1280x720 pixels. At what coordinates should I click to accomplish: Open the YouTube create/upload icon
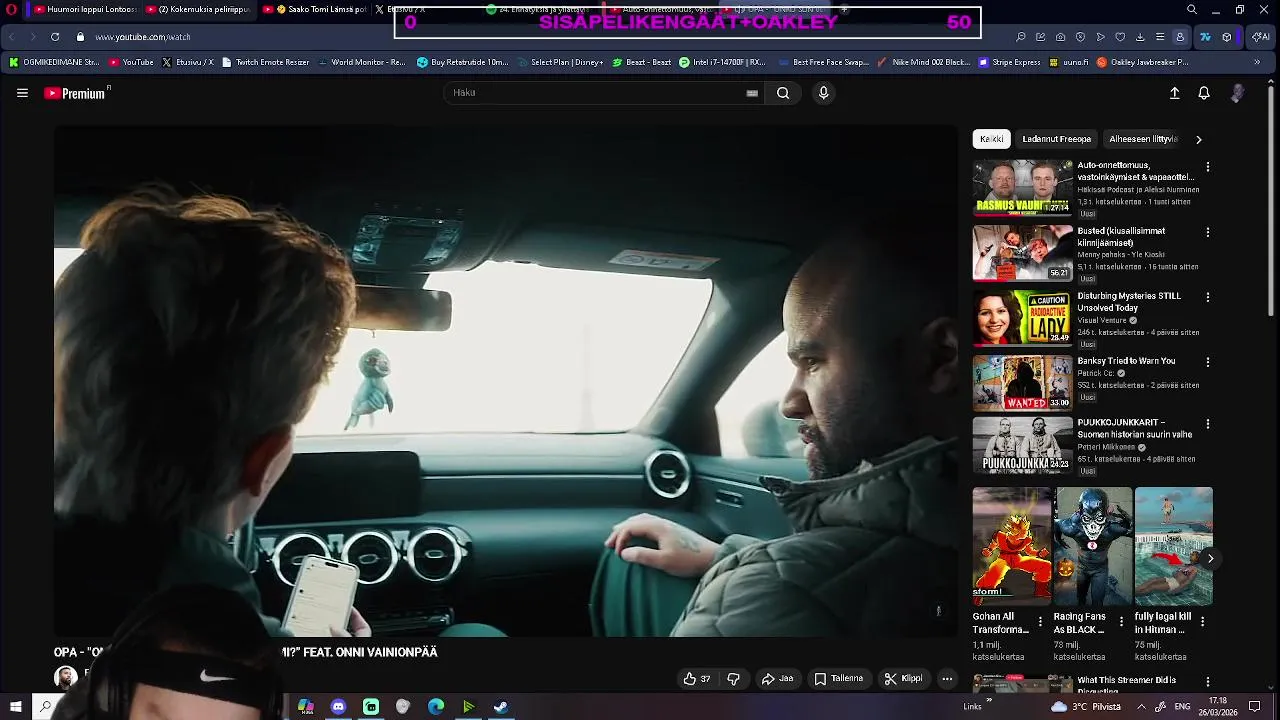tap(1174, 93)
